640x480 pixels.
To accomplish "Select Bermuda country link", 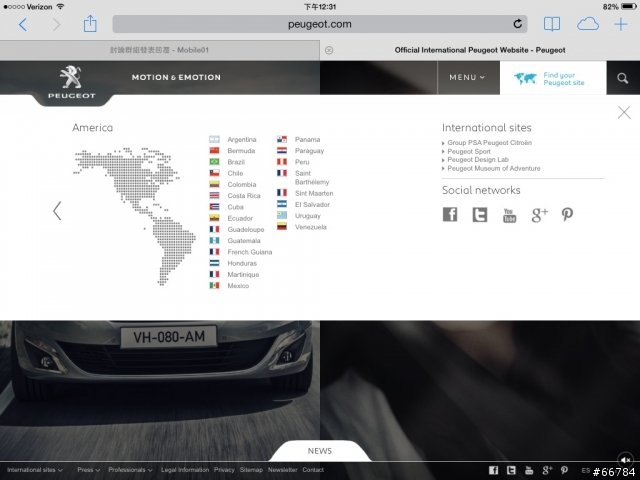I will [241, 151].
